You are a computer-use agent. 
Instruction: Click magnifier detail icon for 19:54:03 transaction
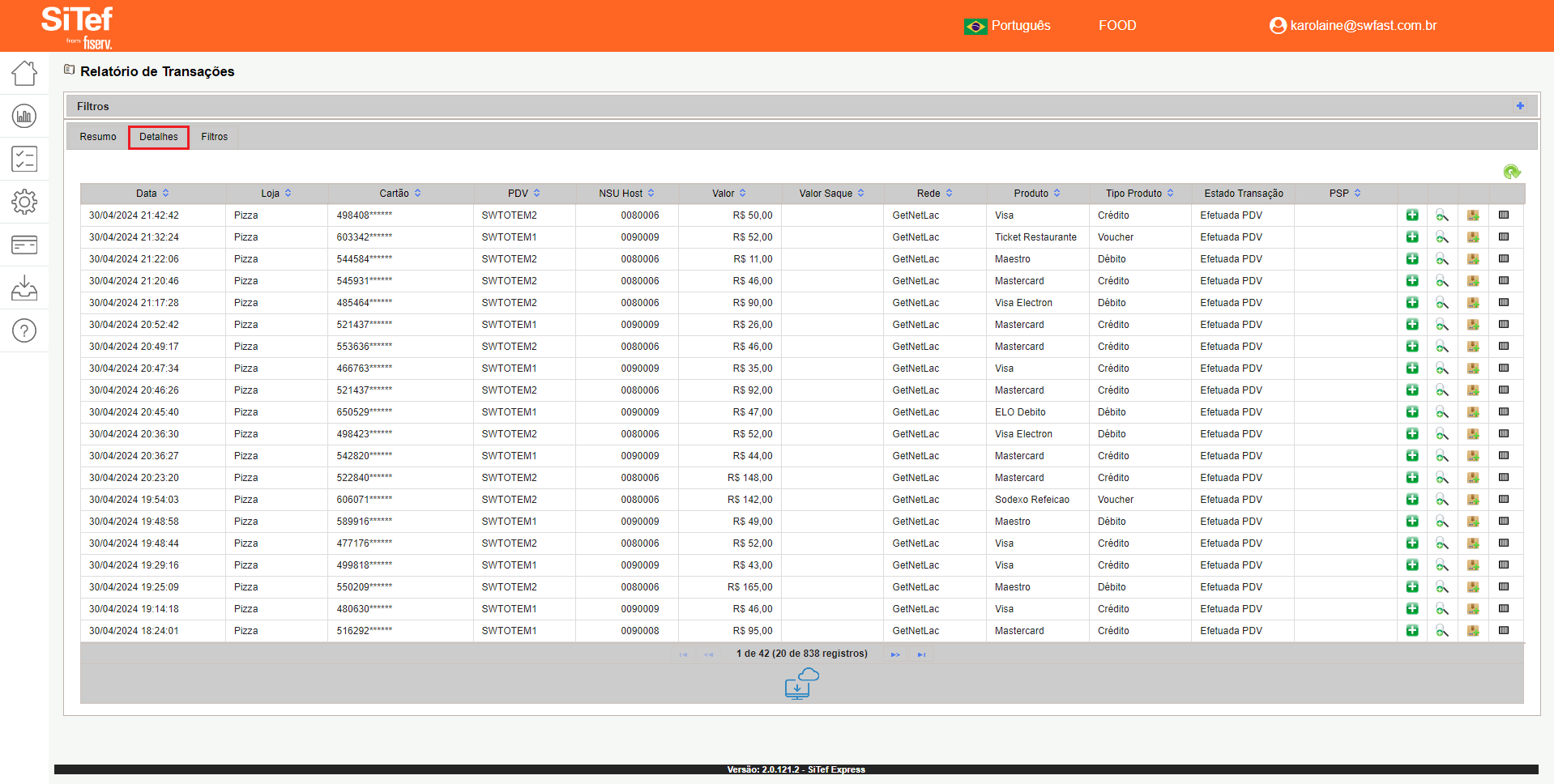point(1442,500)
